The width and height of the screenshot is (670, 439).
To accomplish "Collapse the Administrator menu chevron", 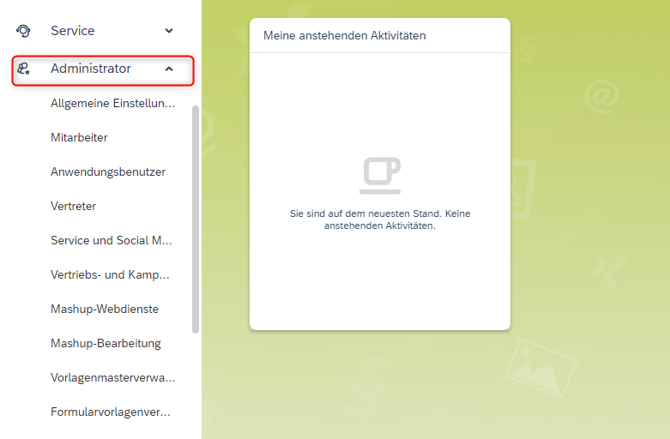I will coord(169,69).
